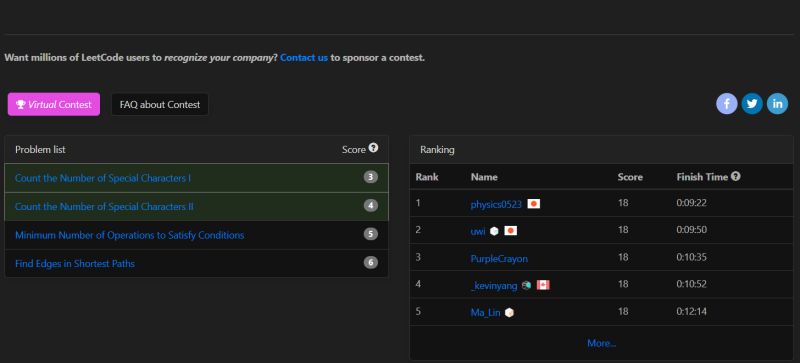Image resolution: width=800 pixels, height=363 pixels.
Task: Open Find Edges in Shortest Paths problem
Action: pyautogui.click(x=75, y=264)
